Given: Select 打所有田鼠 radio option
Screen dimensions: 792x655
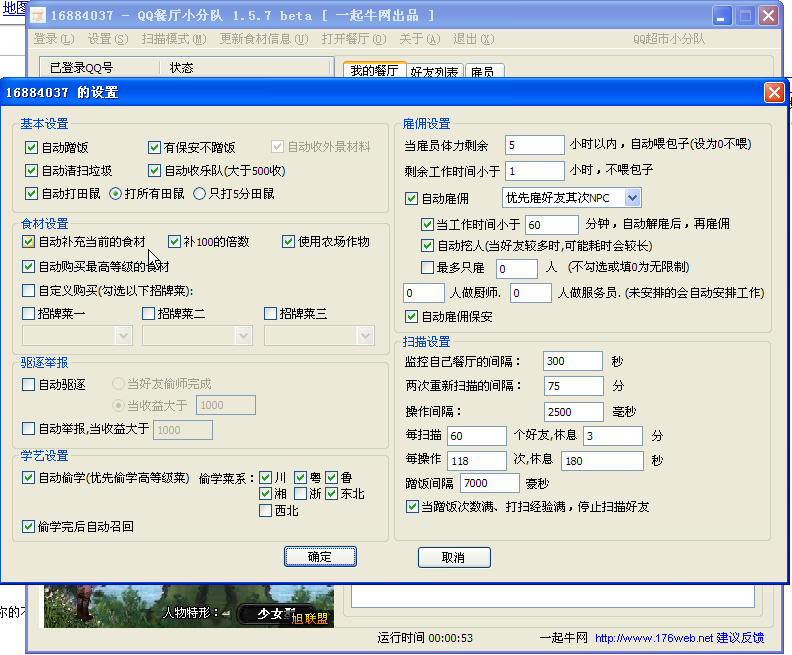Looking at the screenshot, I should click(x=116, y=193).
